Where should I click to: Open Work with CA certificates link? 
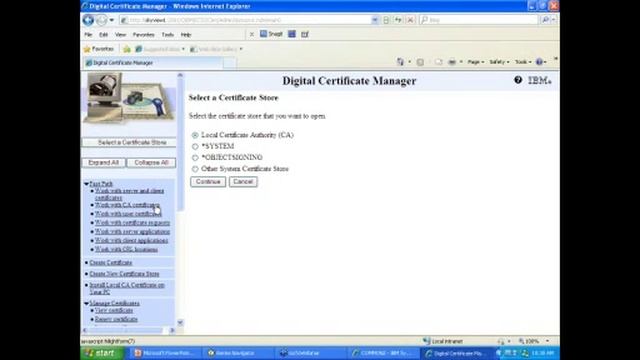tap(127, 205)
